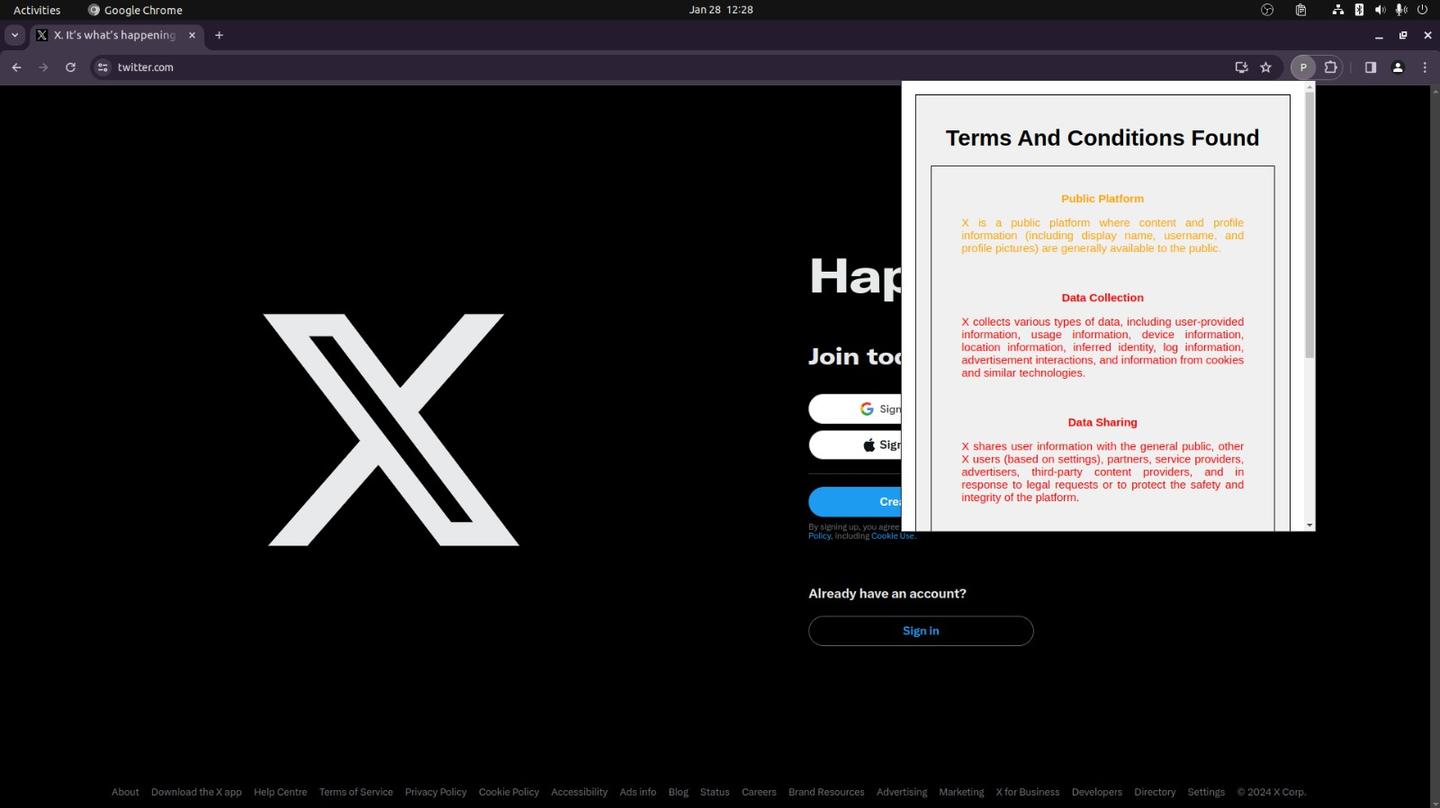This screenshot has width=1440, height=808.
Task: Click the popup scrollbar thumb
Action: [1310, 227]
